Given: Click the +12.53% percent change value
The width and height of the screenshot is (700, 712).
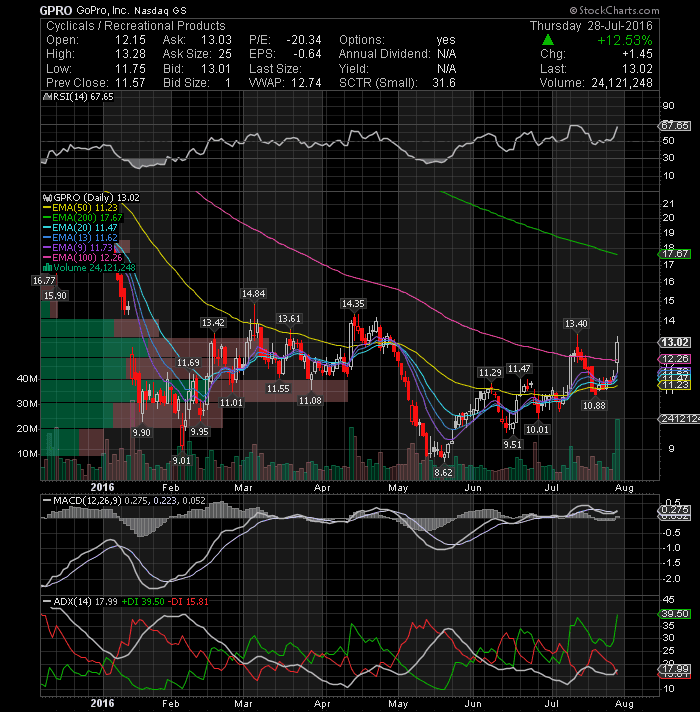Looking at the screenshot, I should click(x=625, y=40).
